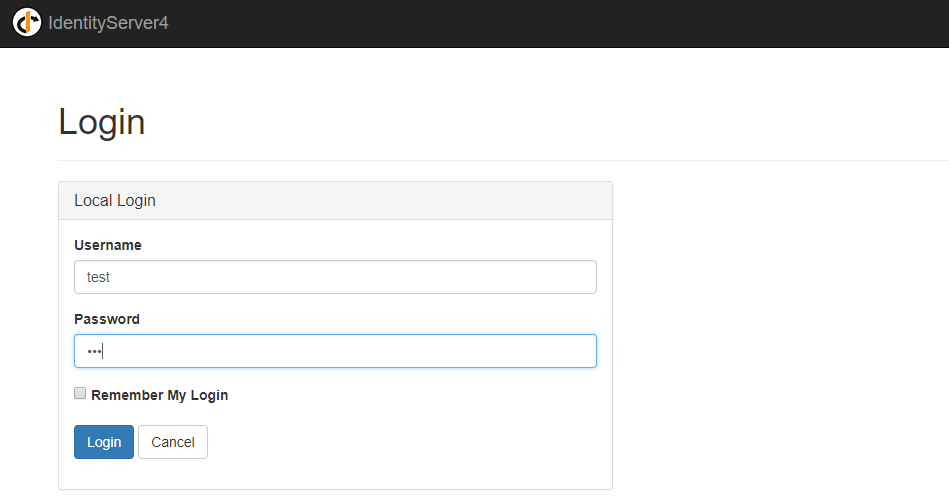Click the "test" text in Username field

98,277
